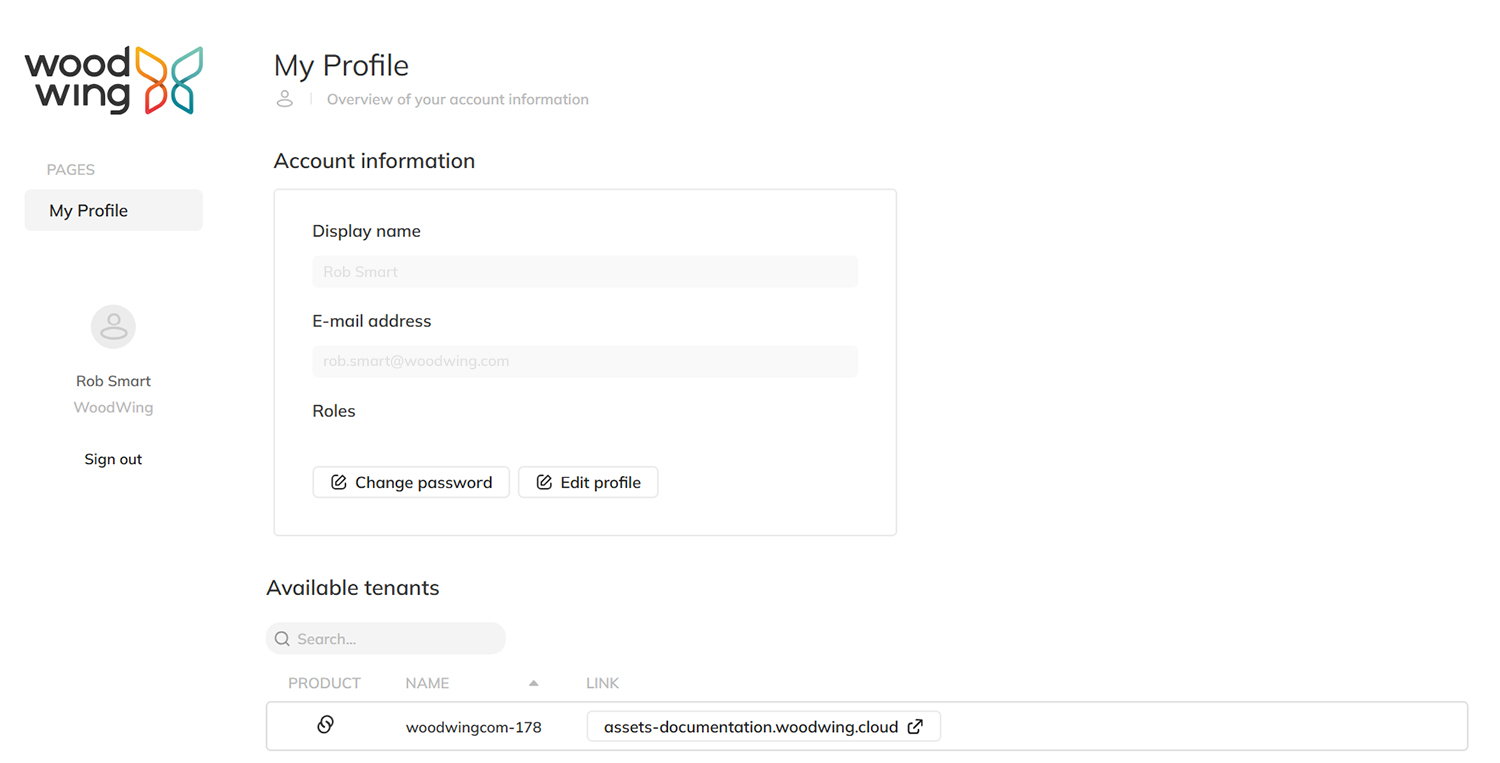Click the Edit profile button
The image size is (1500, 763).
coord(588,482)
